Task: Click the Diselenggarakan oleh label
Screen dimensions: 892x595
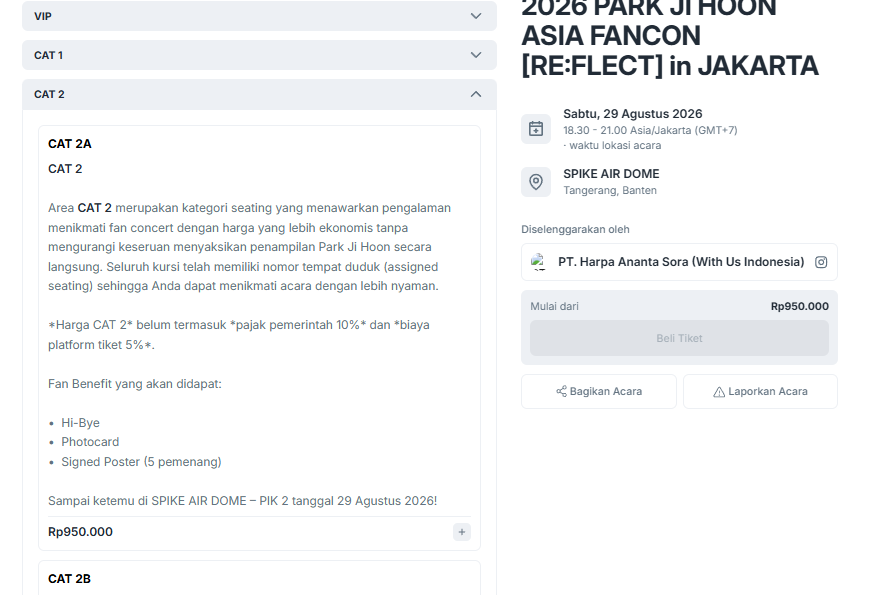Action: point(575,229)
